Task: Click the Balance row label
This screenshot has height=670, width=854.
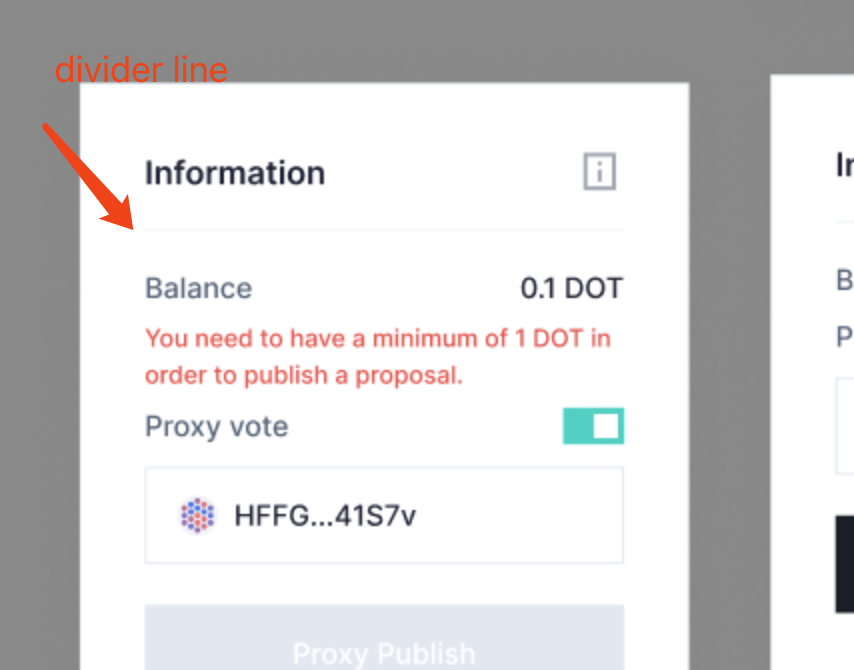Action: (198, 287)
